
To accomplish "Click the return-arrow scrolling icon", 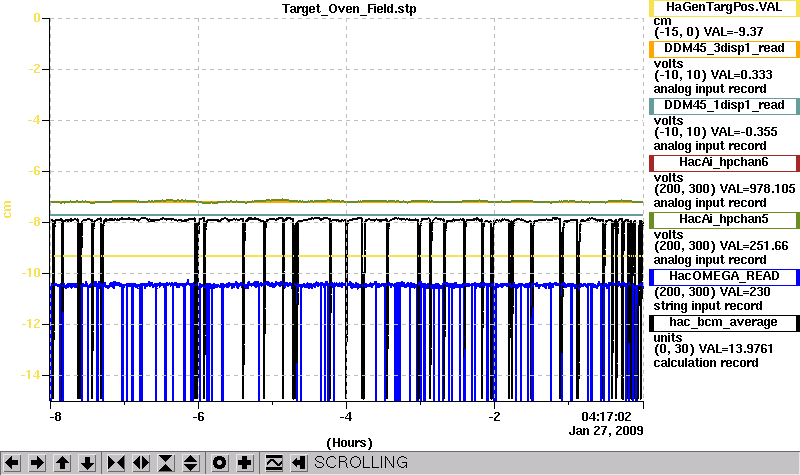I will 299,463.
